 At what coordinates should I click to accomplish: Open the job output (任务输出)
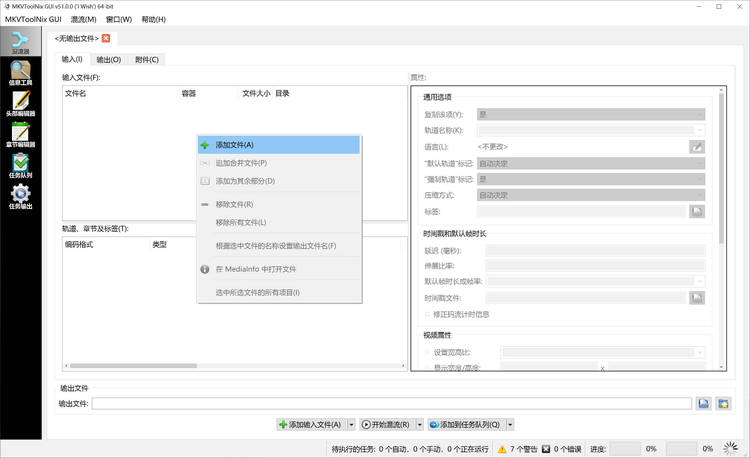click(21, 197)
